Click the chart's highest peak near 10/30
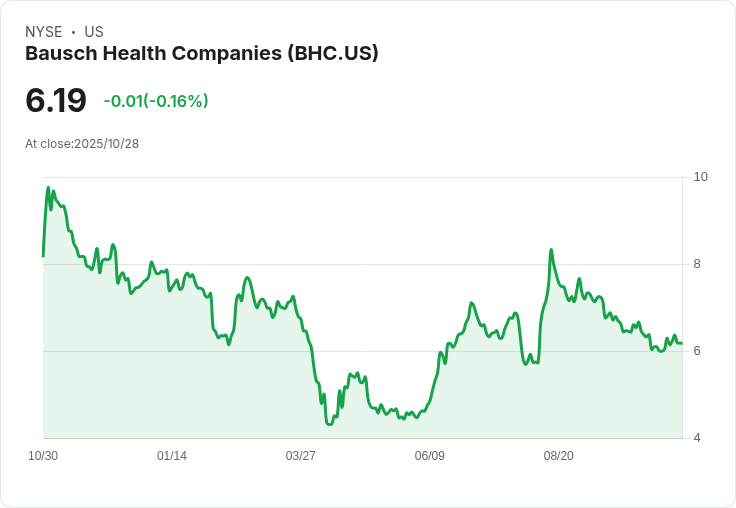This screenshot has width=736, height=508. tap(47, 188)
